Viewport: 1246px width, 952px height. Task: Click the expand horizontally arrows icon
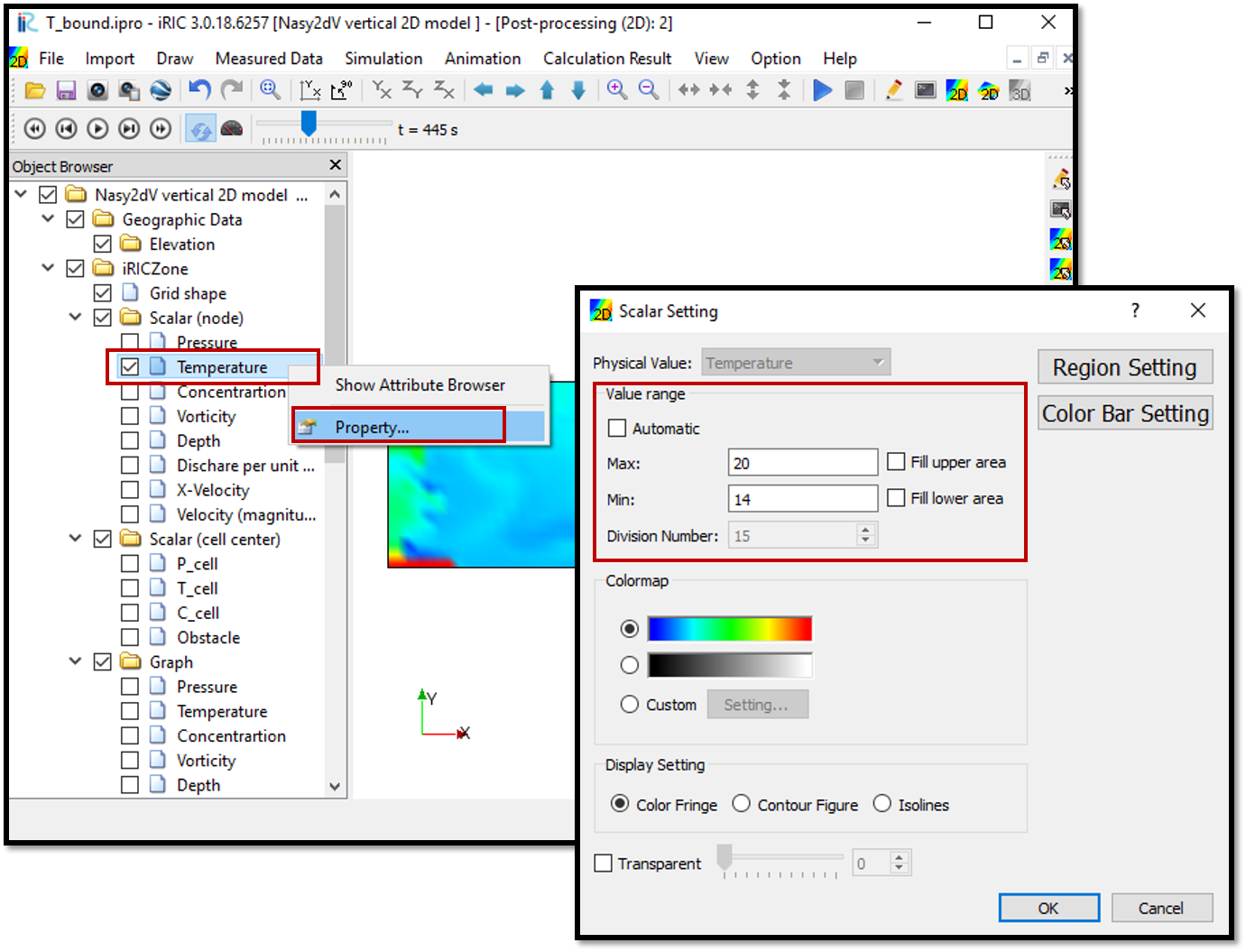click(x=689, y=90)
